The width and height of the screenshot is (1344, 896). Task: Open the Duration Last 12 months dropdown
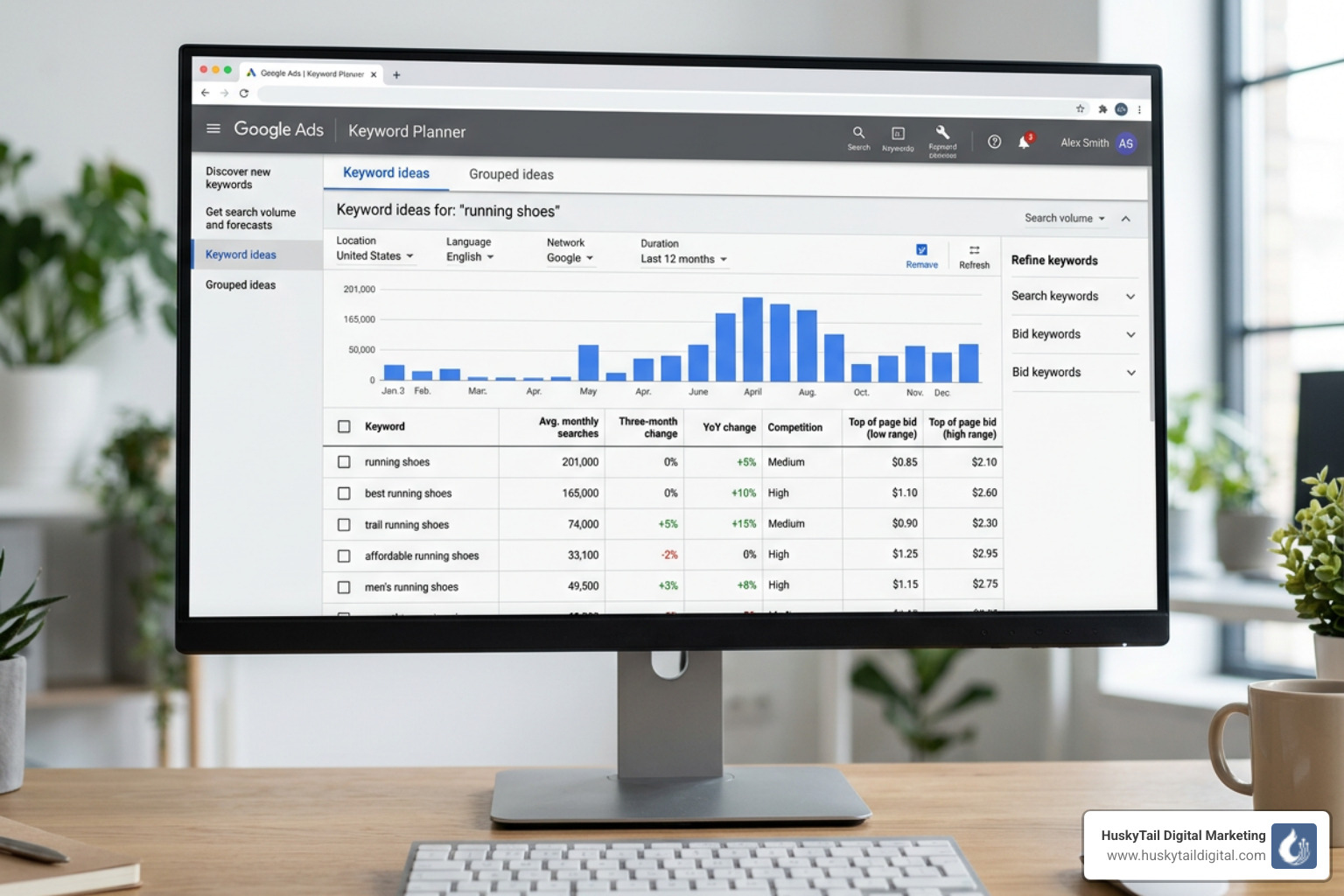pos(683,259)
